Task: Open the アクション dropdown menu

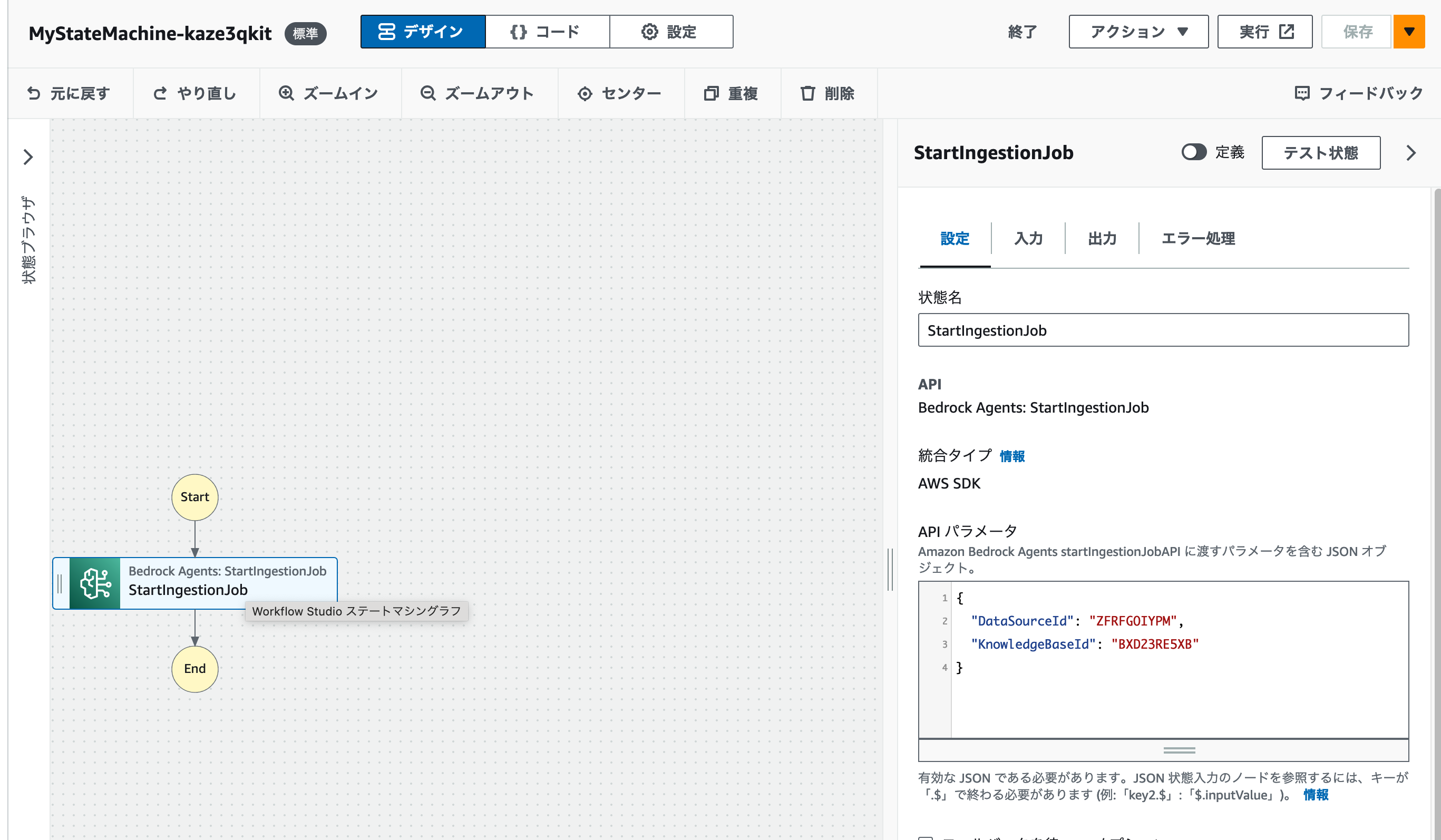Action: (1138, 32)
